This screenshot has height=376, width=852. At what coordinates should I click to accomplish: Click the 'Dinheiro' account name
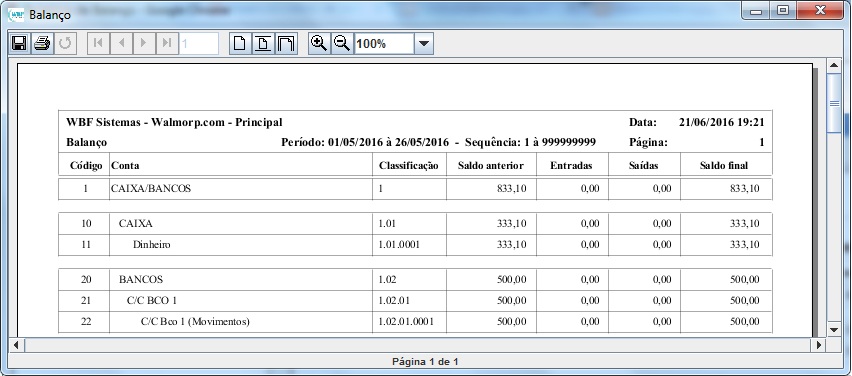point(152,245)
